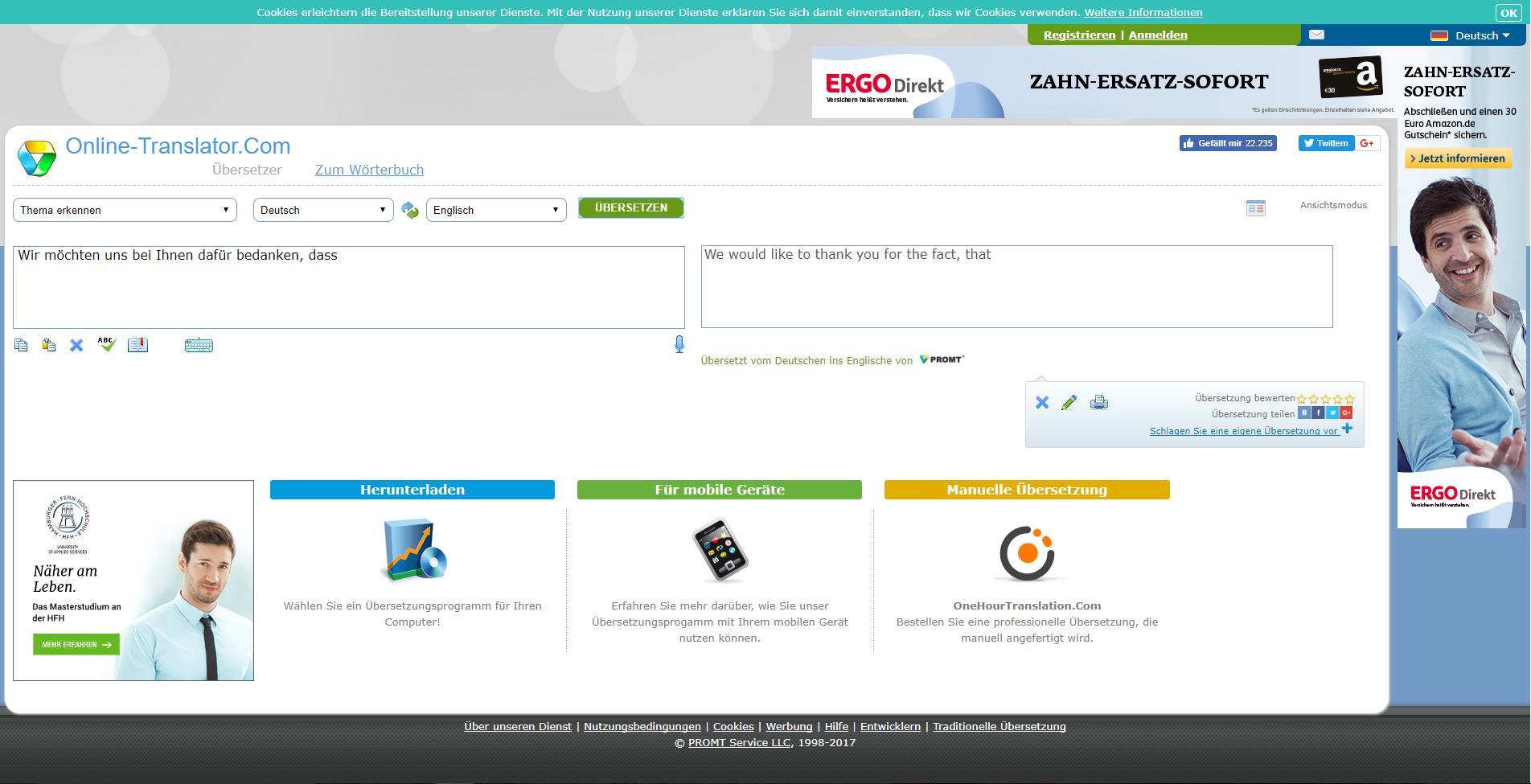Switch view mode via the Ansichtsmodus icon
Screen dimensions: 1531x784
click(x=1256, y=208)
